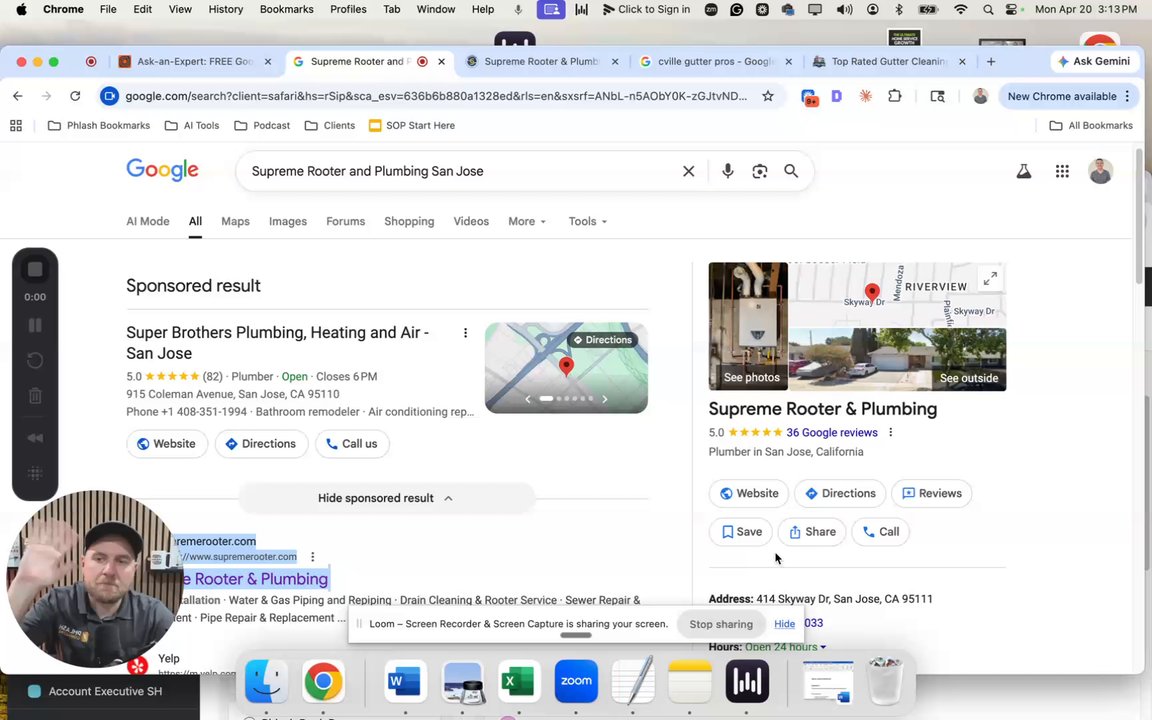Viewport: 1152px width, 720px height.
Task: Open the Phlash Bookmarks folder
Action: [x=98, y=126]
